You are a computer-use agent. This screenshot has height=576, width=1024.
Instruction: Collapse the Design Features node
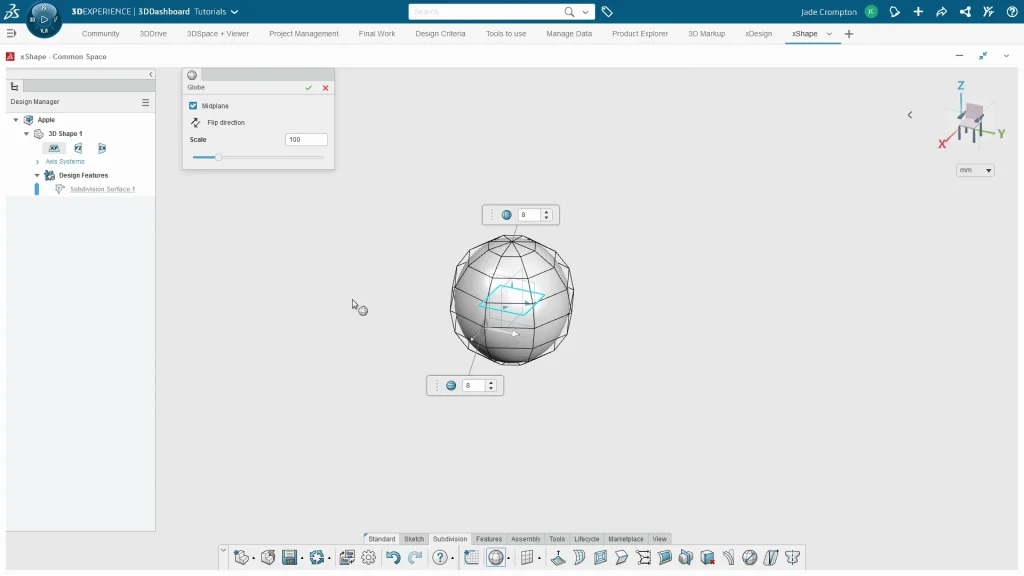tap(37, 176)
